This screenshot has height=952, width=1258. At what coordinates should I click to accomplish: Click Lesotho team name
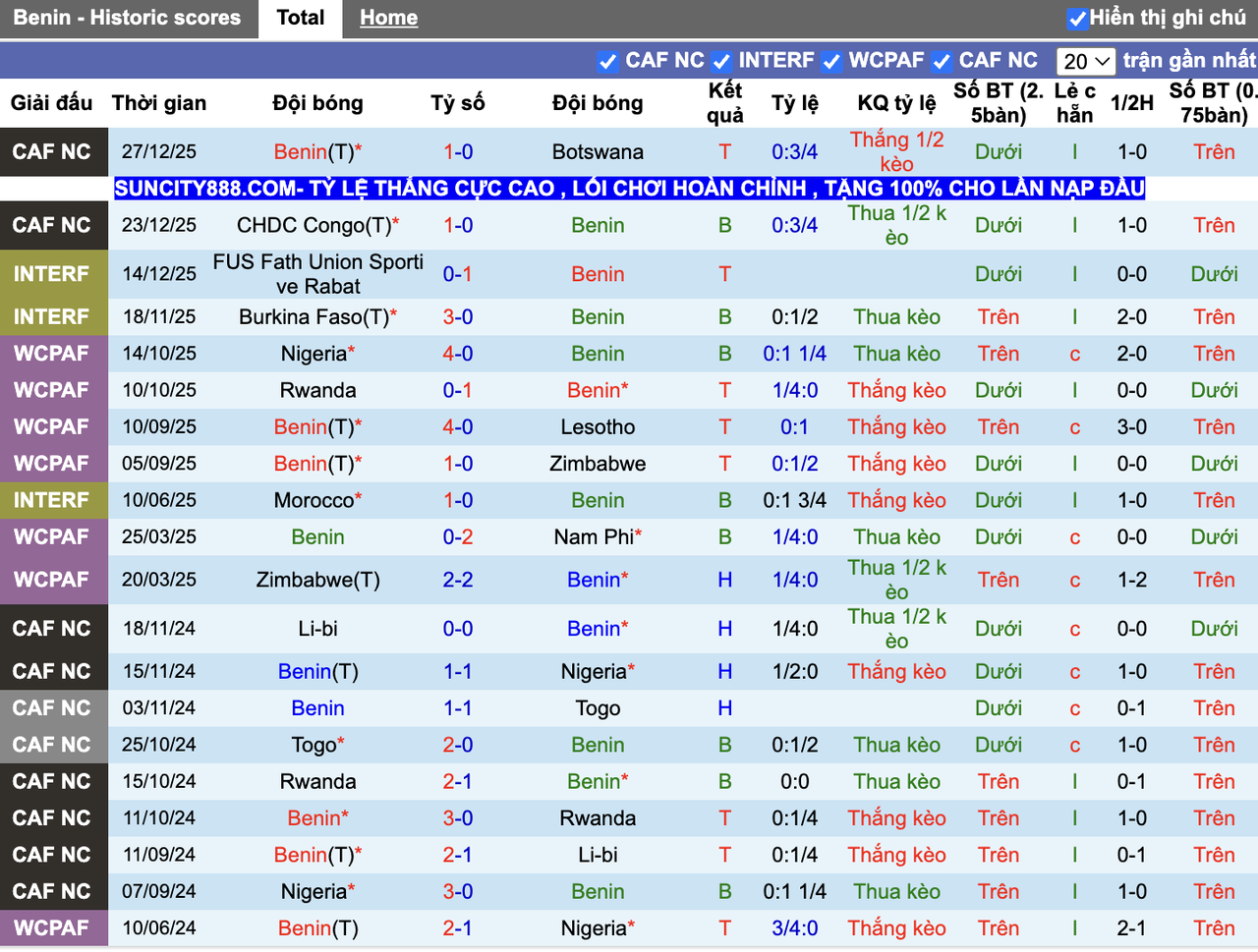[x=598, y=427]
